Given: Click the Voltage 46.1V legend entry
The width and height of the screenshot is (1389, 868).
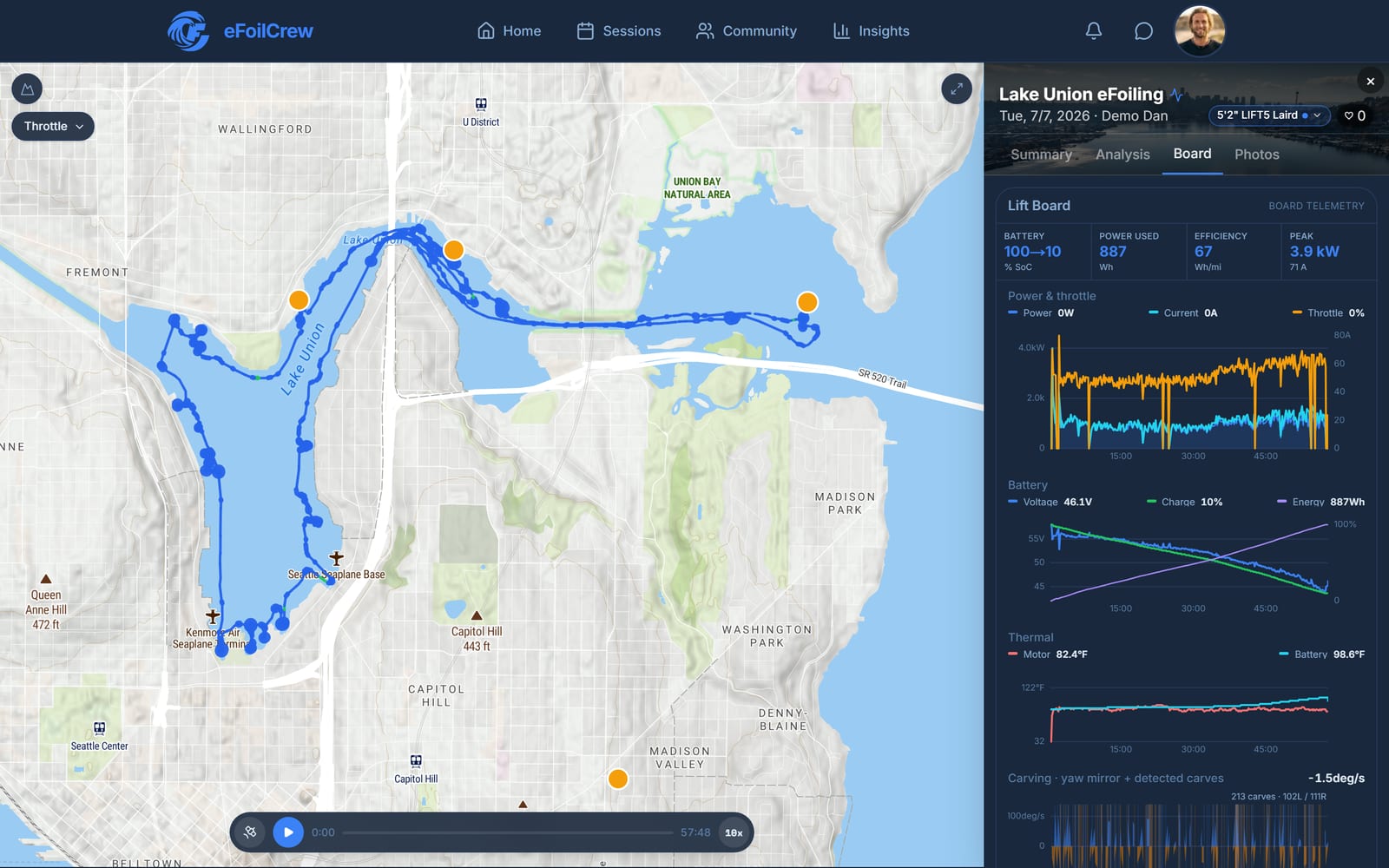Looking at the screenshot, I should 1050,502.
